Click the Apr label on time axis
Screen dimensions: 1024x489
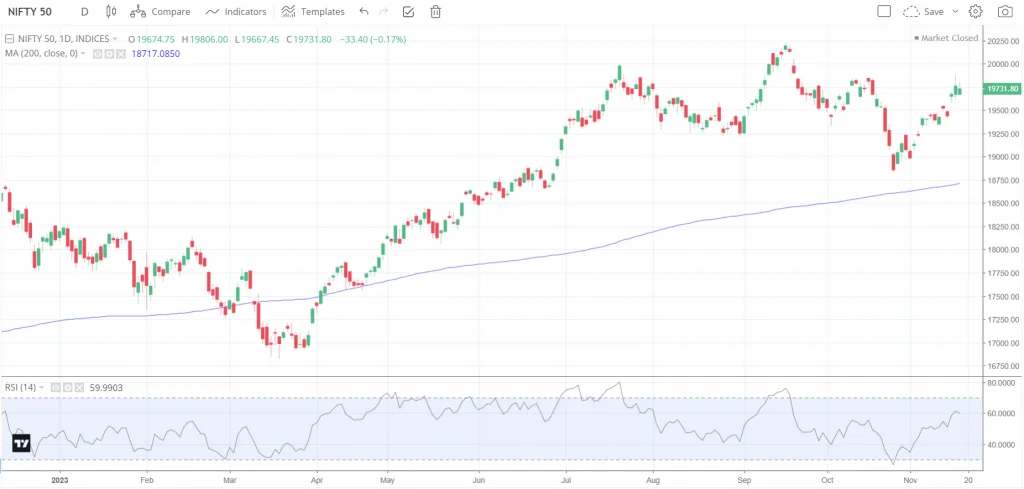pos(317,479)
